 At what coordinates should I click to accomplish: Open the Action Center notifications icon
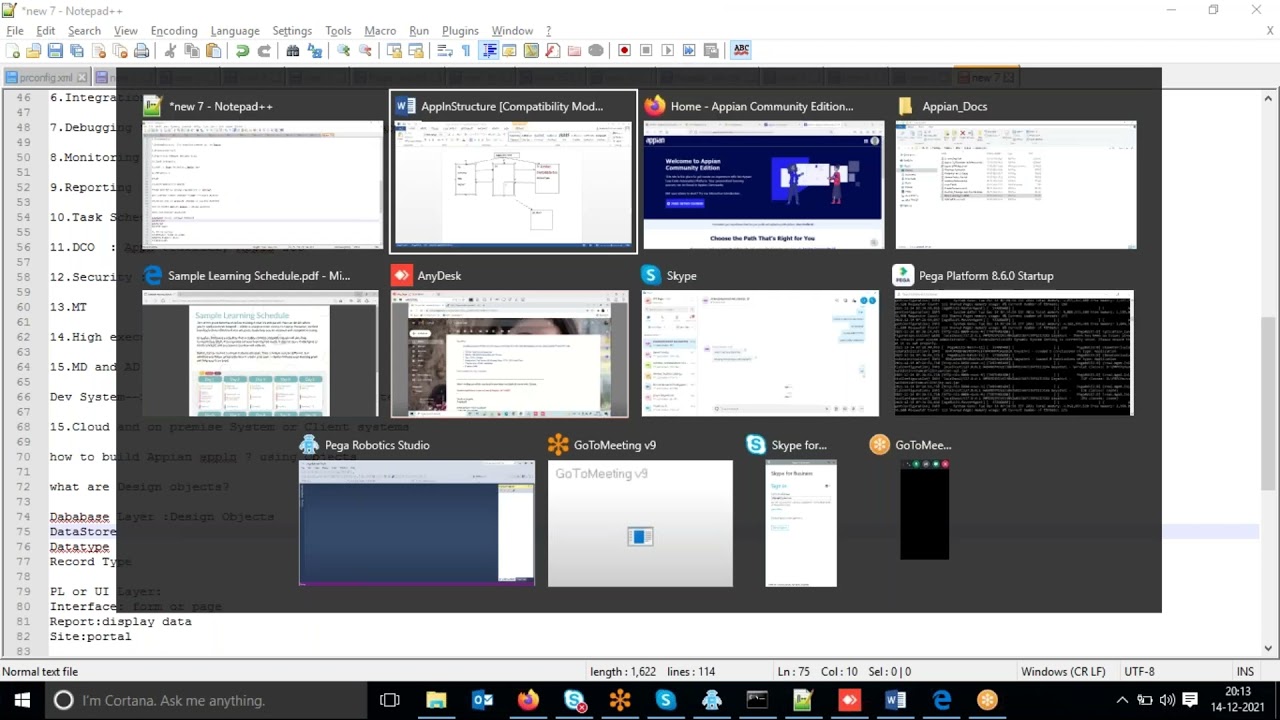pyautogui.click(x=1190, y=700)
